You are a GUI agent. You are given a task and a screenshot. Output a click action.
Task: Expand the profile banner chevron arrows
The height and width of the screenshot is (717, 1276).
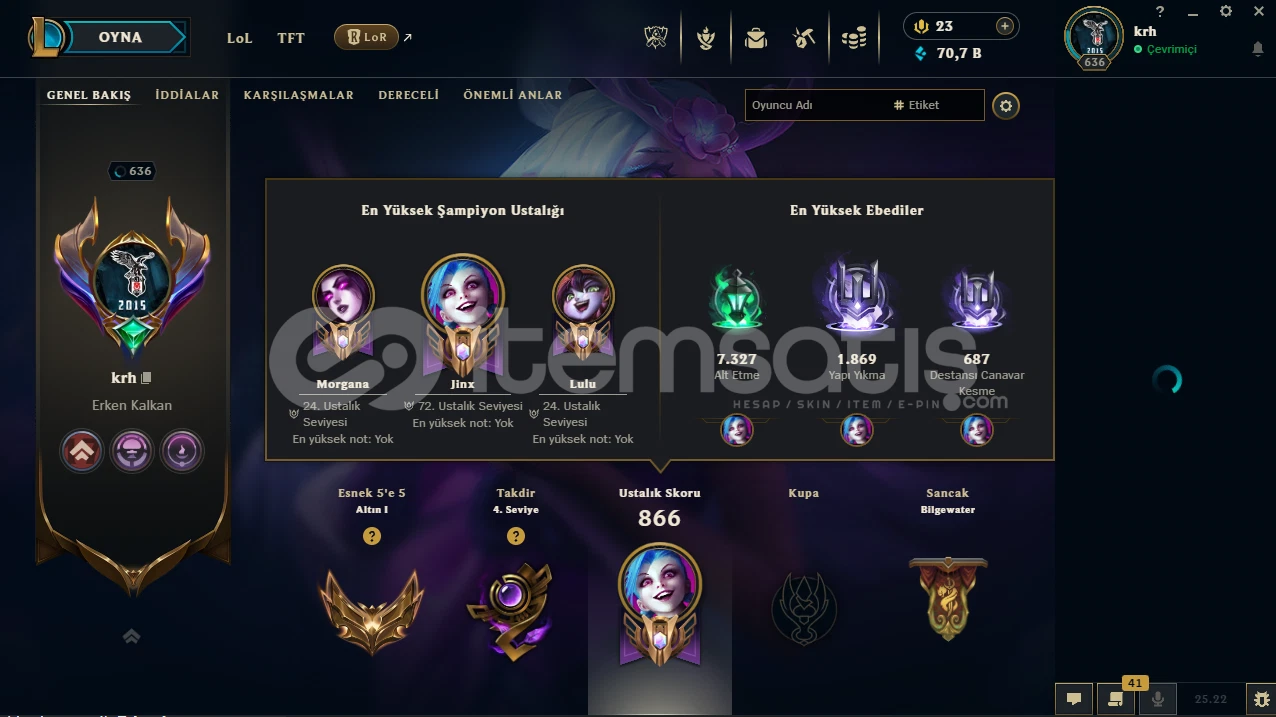click(x=131, y=636)
